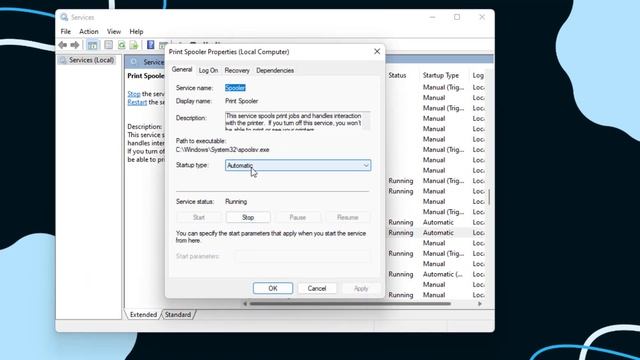Click the 'C:\Windows\System32\spoolsv.exe' path text
The image size is (640, 360).
[222, 150]
